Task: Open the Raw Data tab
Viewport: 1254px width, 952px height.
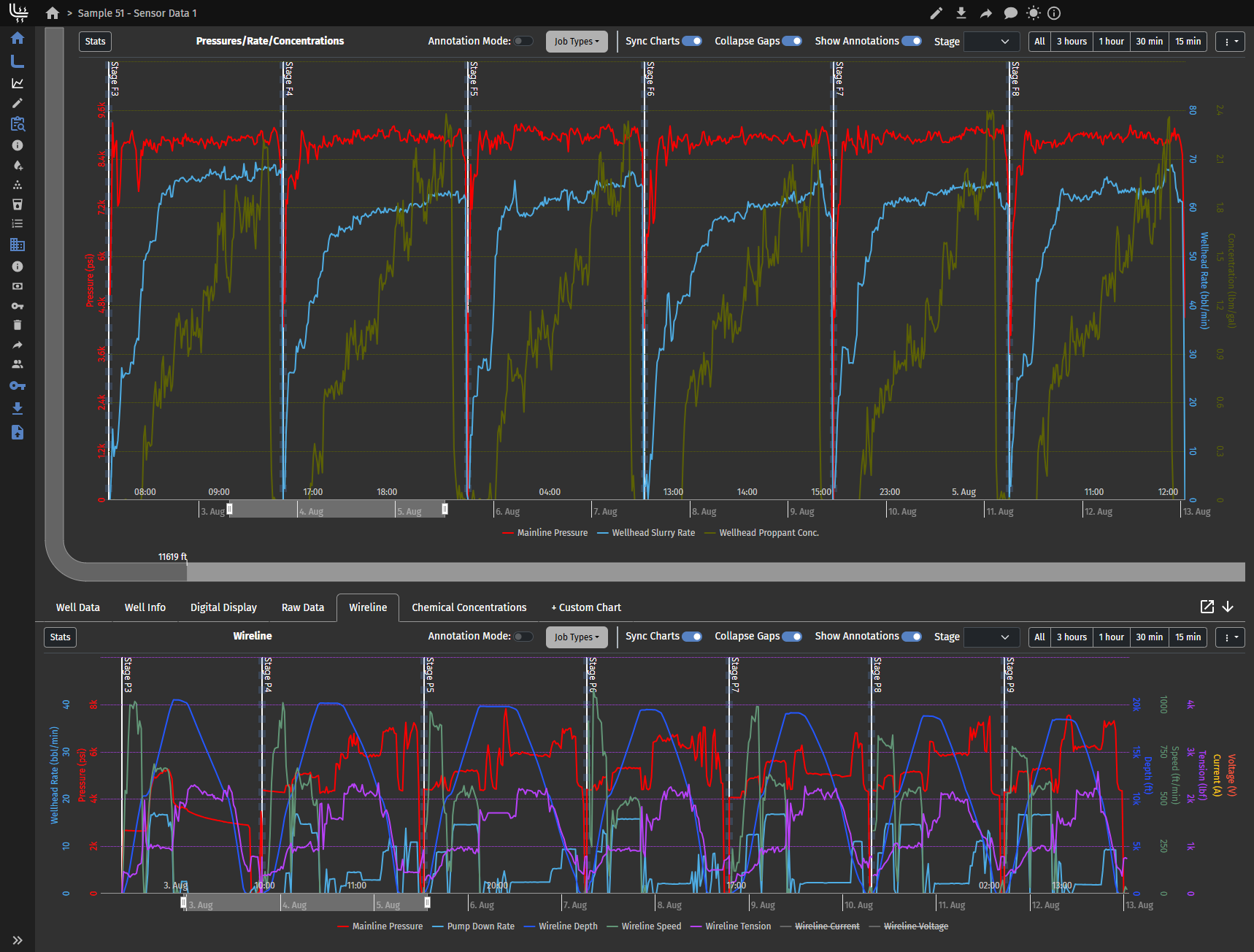Action: tap(302, 607)
